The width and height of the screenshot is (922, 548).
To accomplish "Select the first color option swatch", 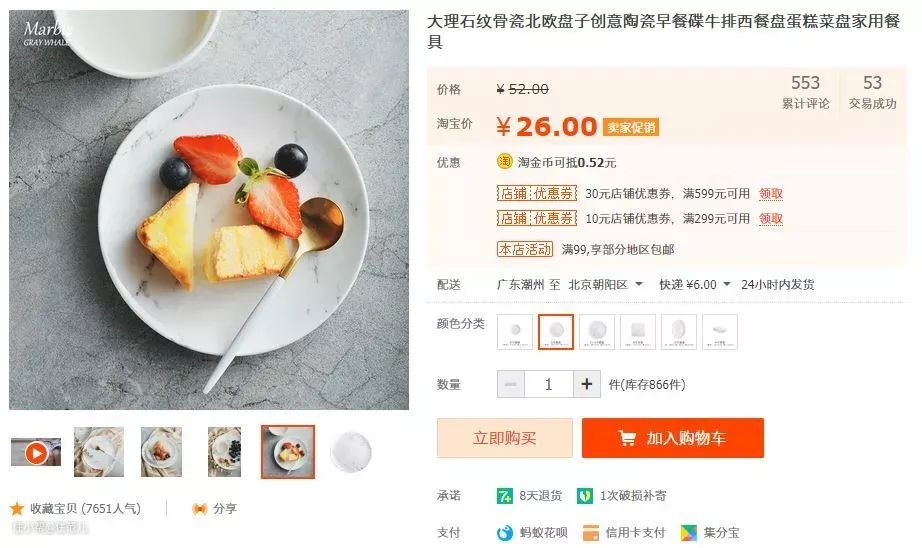I will click(x=515, y=332).
